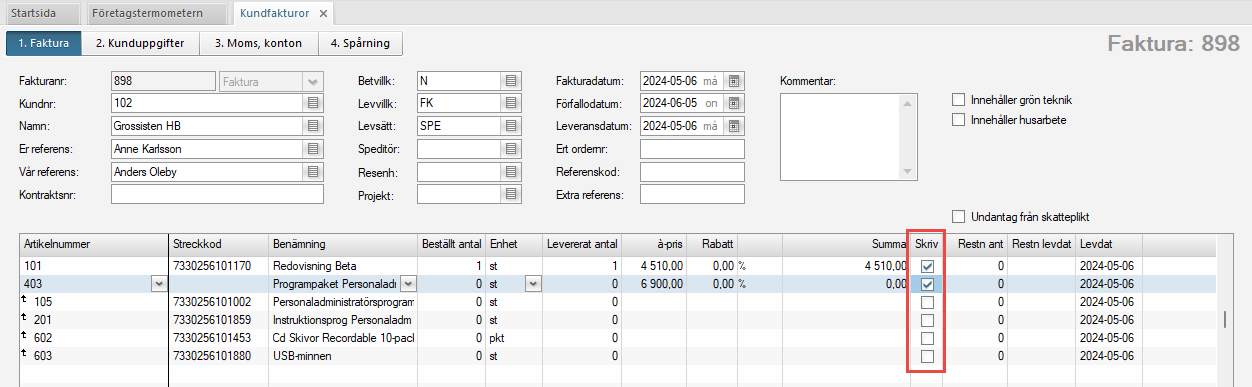1252x387 pixels.
Task: Expand the Enhet dropdown on row 403
Action: [533, 284]
